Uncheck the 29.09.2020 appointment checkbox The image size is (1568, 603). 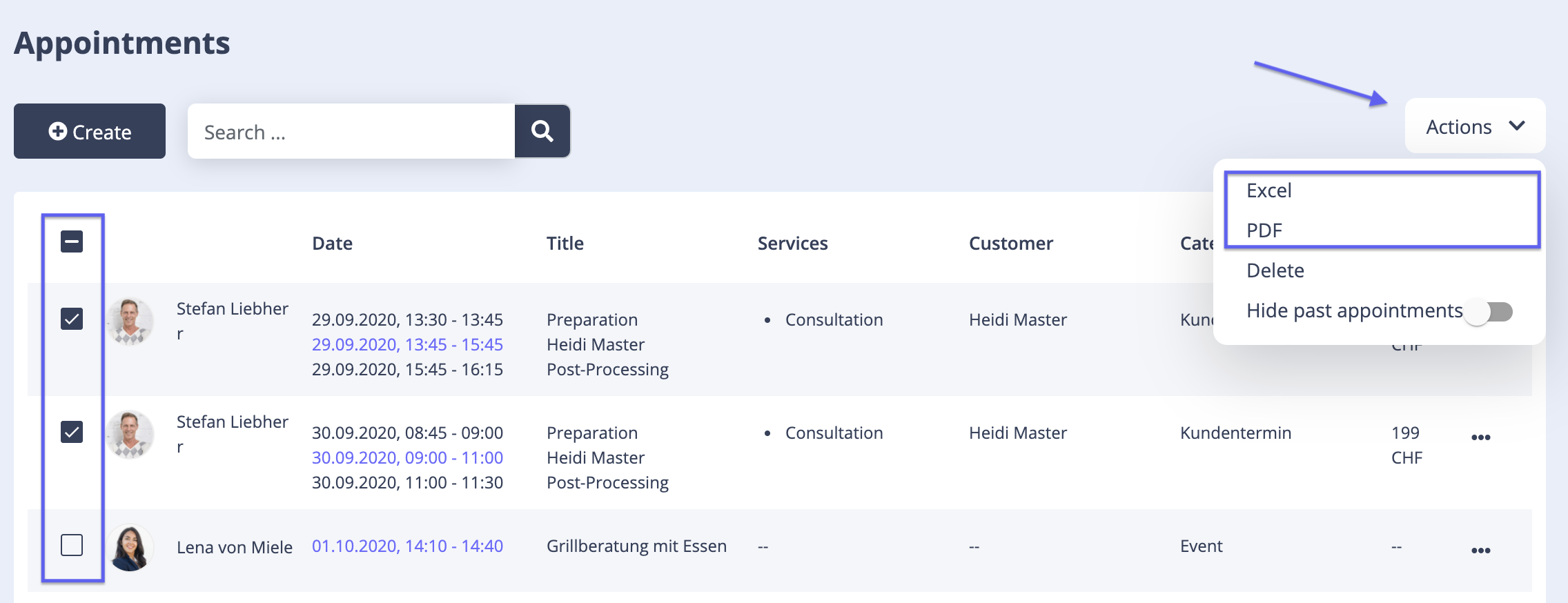[x=72, y=319]
